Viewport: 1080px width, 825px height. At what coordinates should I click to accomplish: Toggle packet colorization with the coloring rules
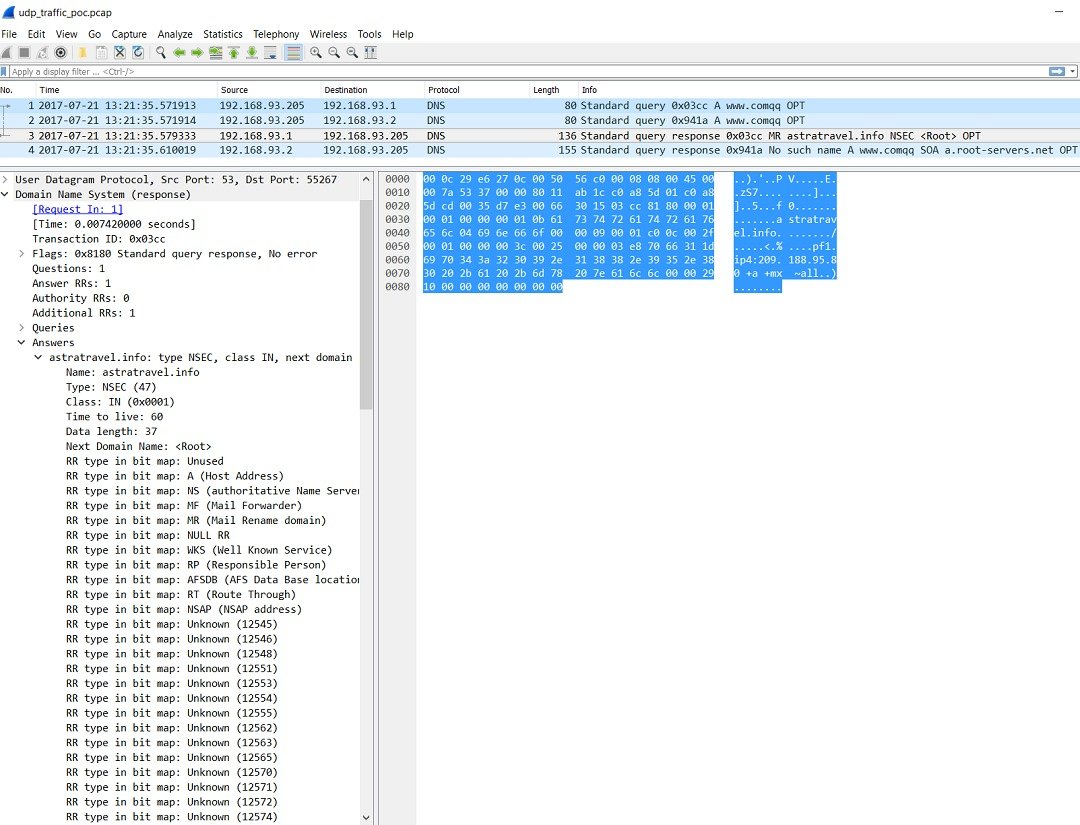293,52
